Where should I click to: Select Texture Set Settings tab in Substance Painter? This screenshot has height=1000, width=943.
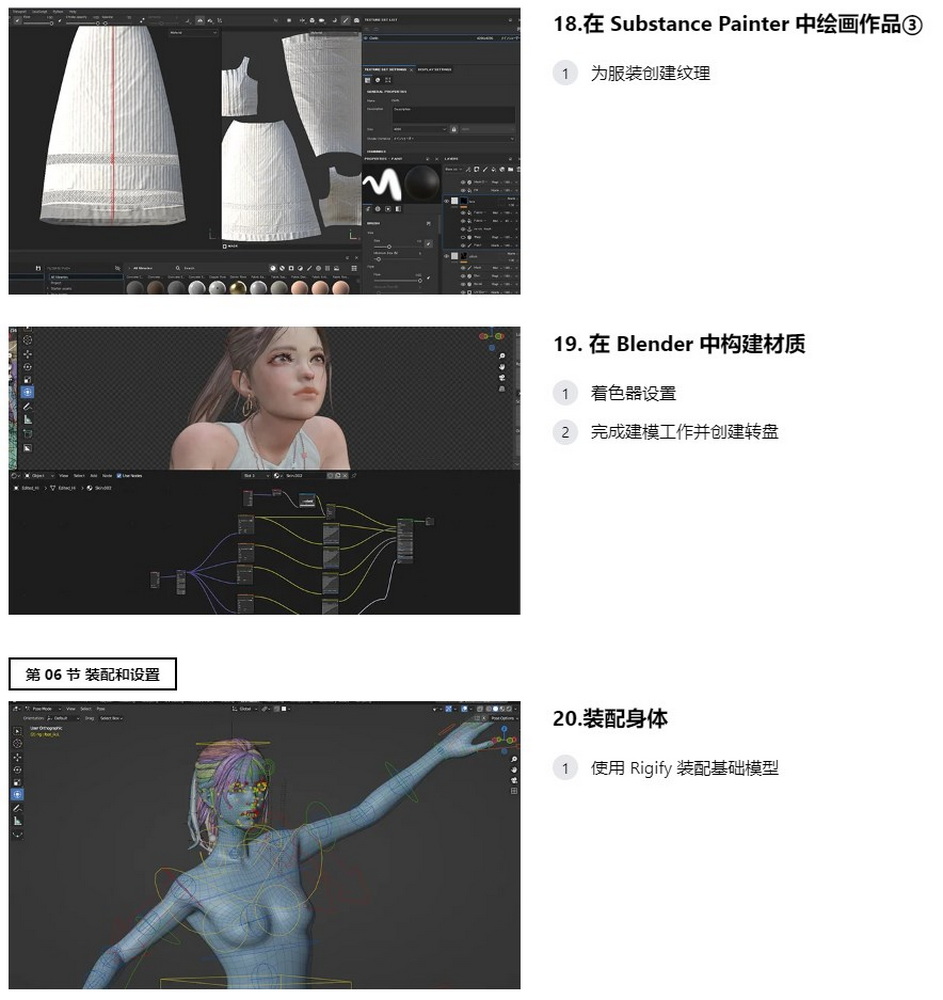click(x=386, y=70)
